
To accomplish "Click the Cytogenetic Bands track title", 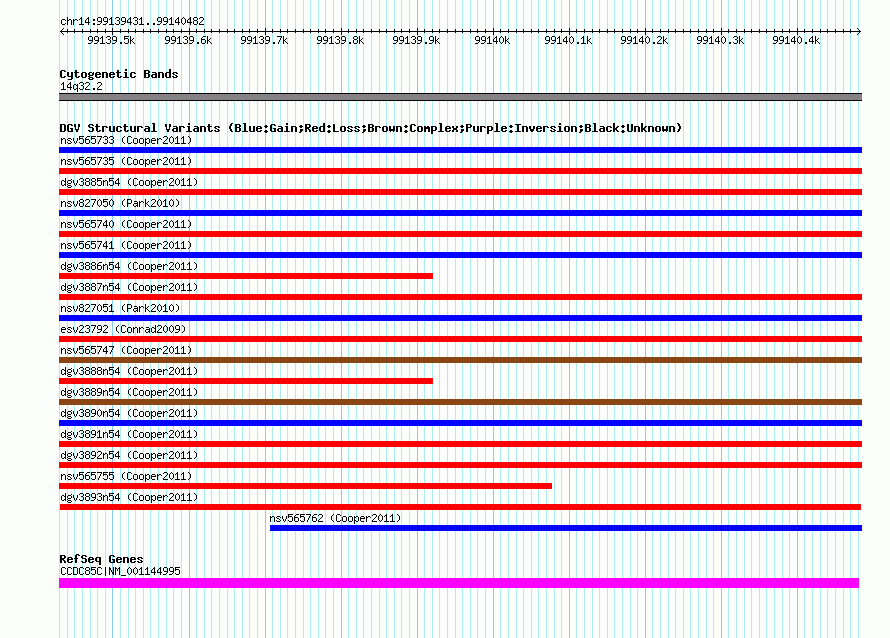I will tap(119, 74).
